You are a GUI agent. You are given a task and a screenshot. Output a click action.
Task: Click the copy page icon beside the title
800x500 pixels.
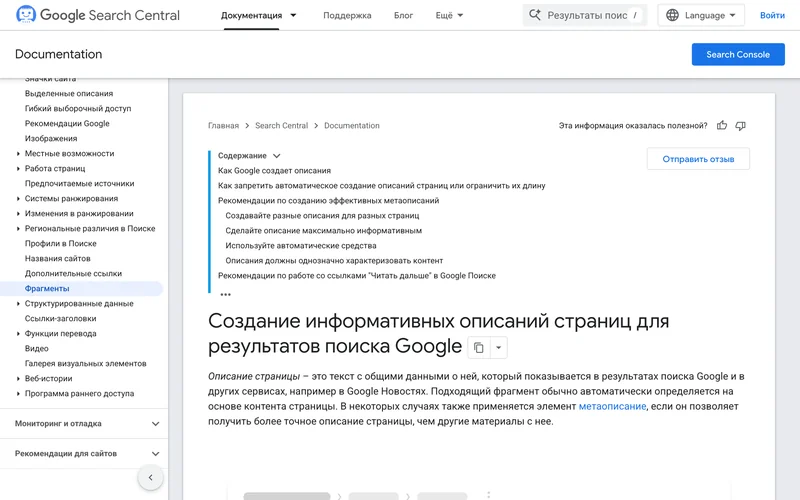click(479, 347)
